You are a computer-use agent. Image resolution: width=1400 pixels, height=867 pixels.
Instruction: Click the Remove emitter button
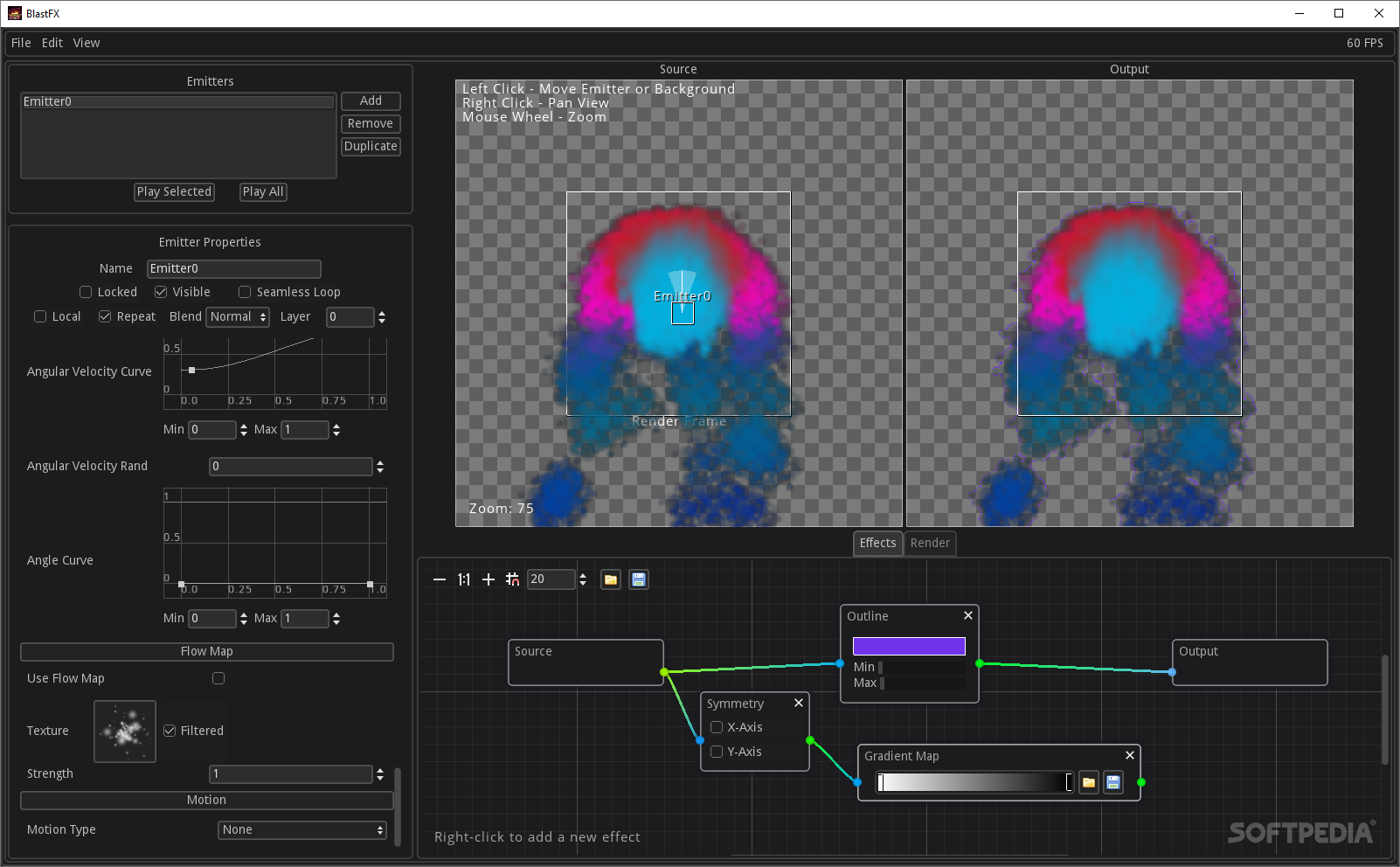371,124
